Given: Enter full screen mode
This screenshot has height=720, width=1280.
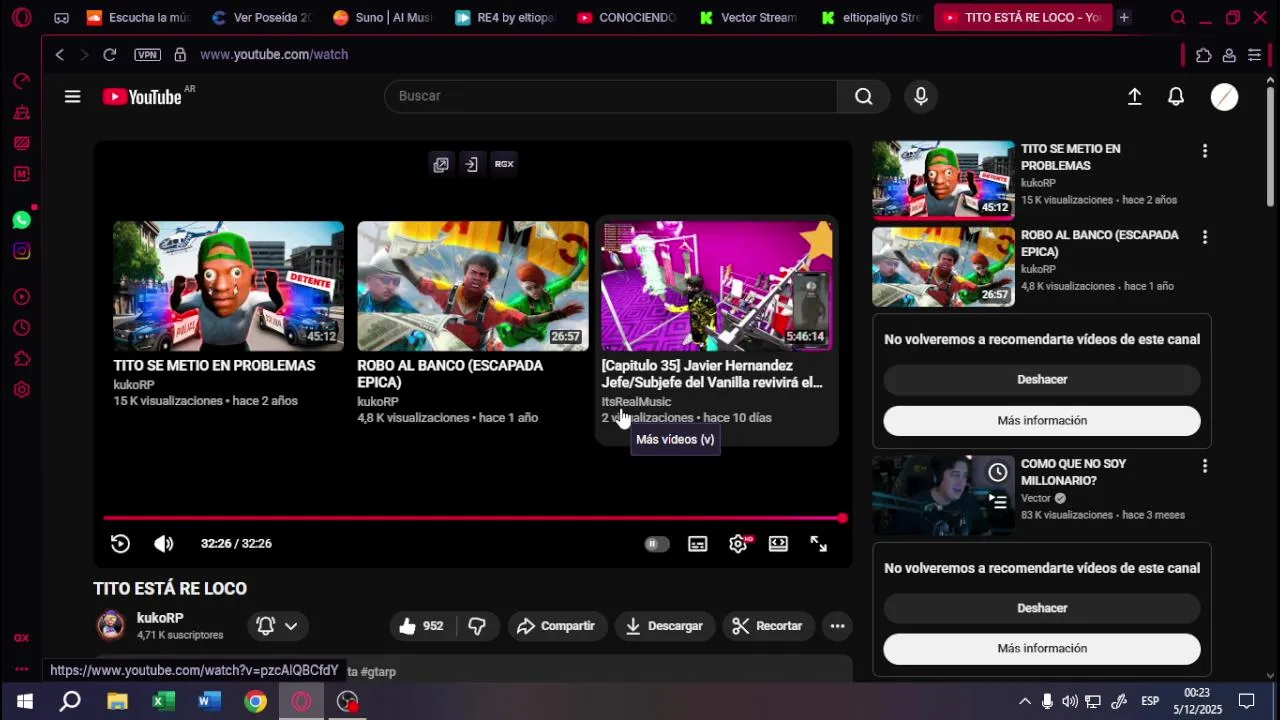Looking at the screenshot, I should (x=818, y=543).
